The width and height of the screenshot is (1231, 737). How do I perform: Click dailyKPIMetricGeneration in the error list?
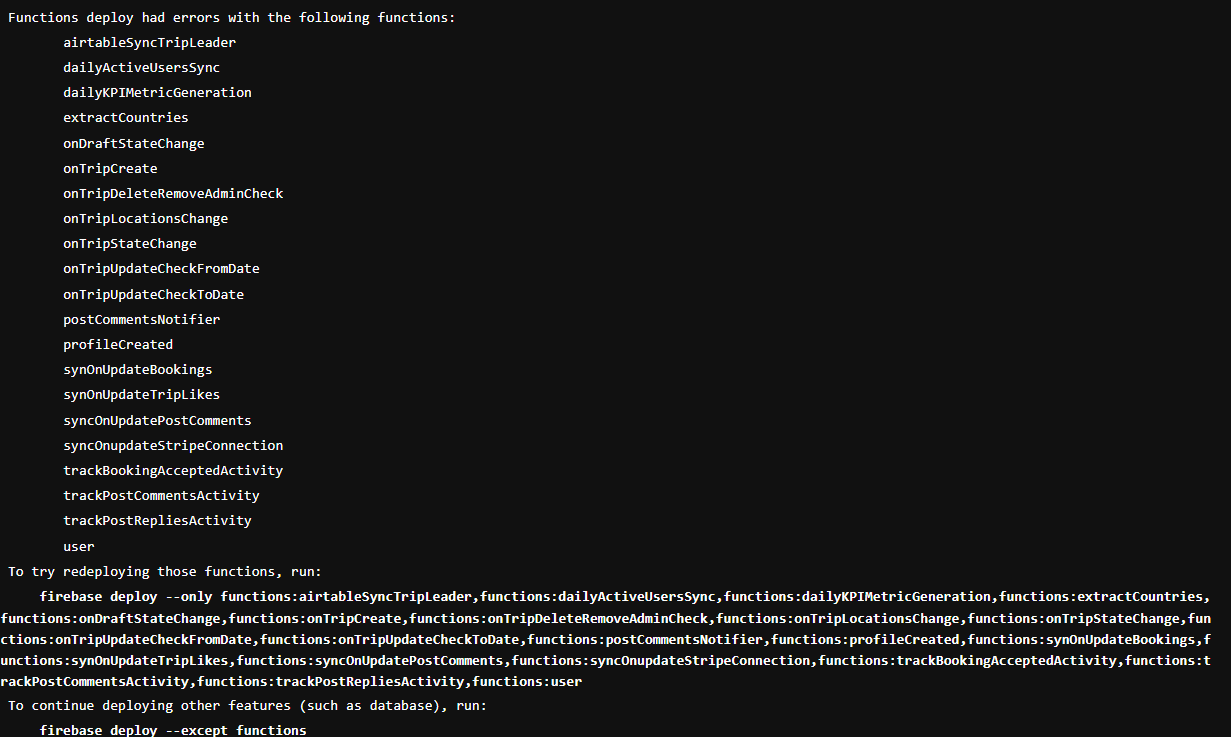[x=157, y=92]
